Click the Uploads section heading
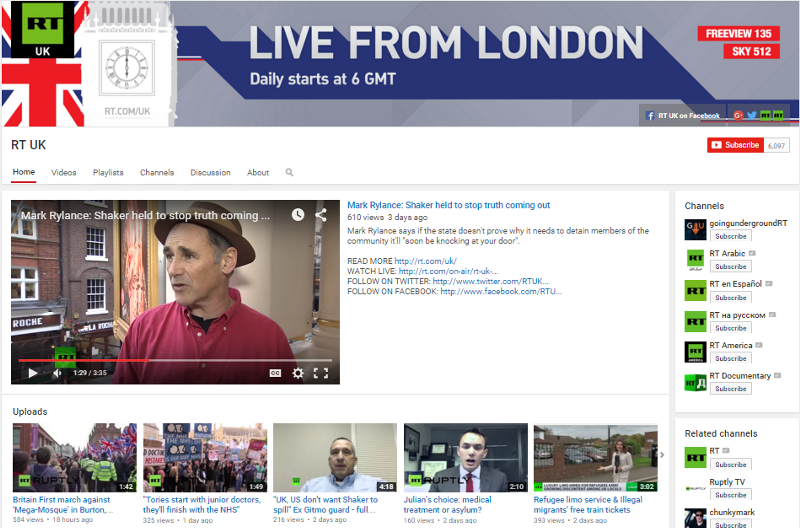Image resolution: width=800 pixels, height=528 pixels. tap(30, 411)
